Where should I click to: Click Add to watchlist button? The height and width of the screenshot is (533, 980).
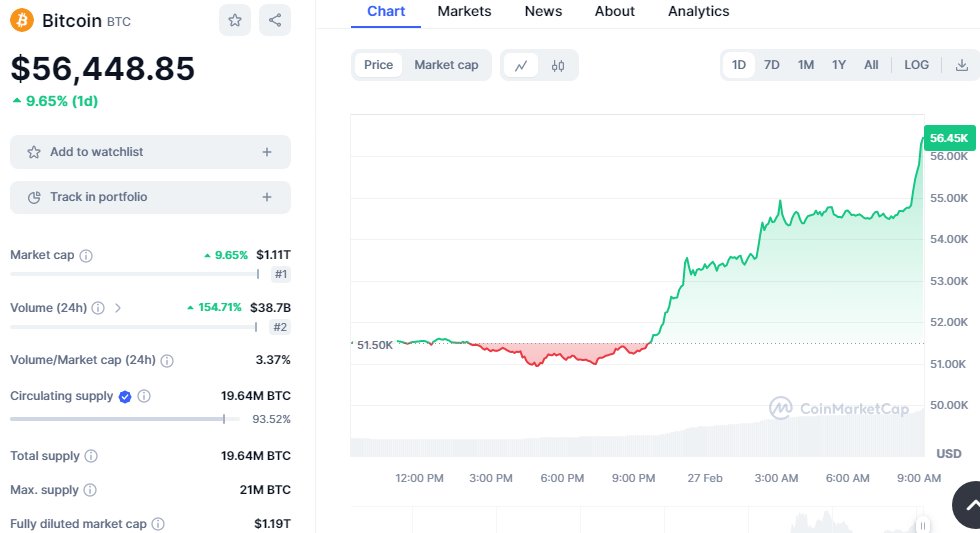point(150,152)
